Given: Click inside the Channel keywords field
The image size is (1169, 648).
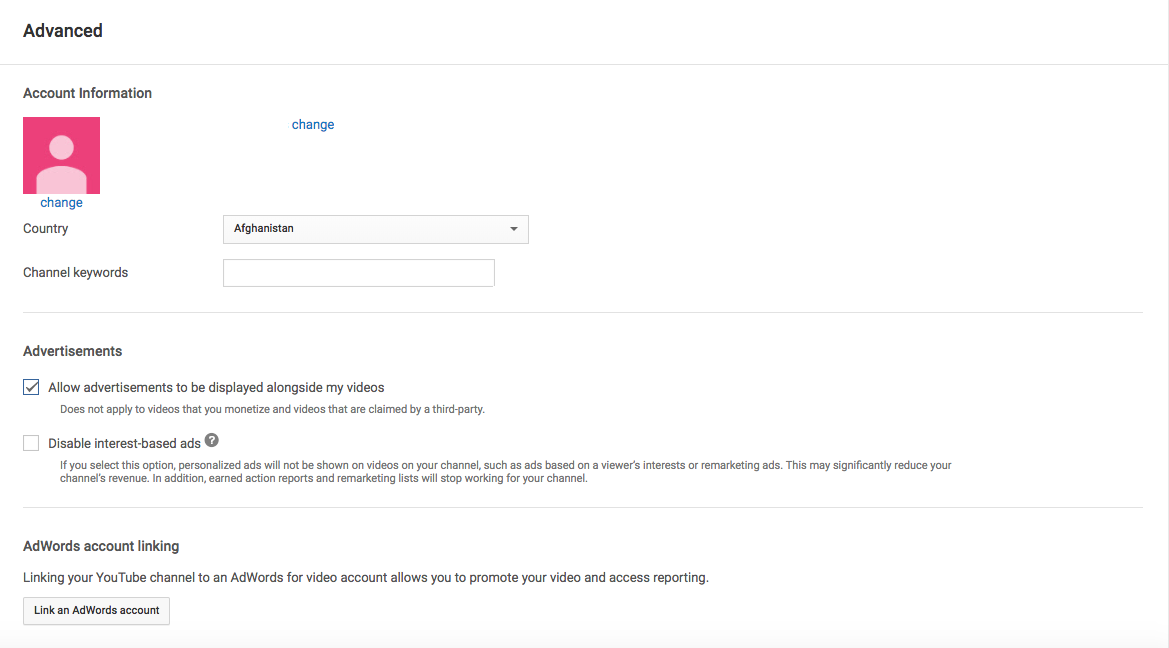Looking at the screenshot, I should 358,272.
